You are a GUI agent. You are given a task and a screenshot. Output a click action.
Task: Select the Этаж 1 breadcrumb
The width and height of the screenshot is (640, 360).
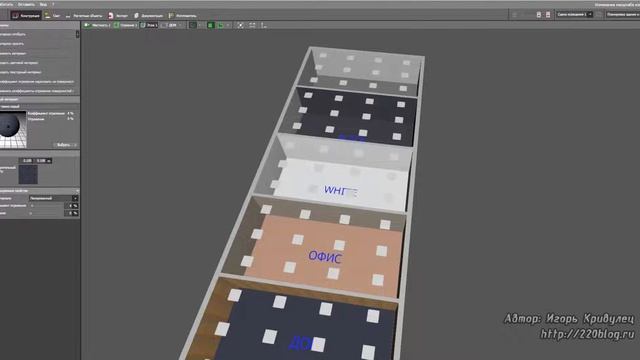click(x=149, y=25)
